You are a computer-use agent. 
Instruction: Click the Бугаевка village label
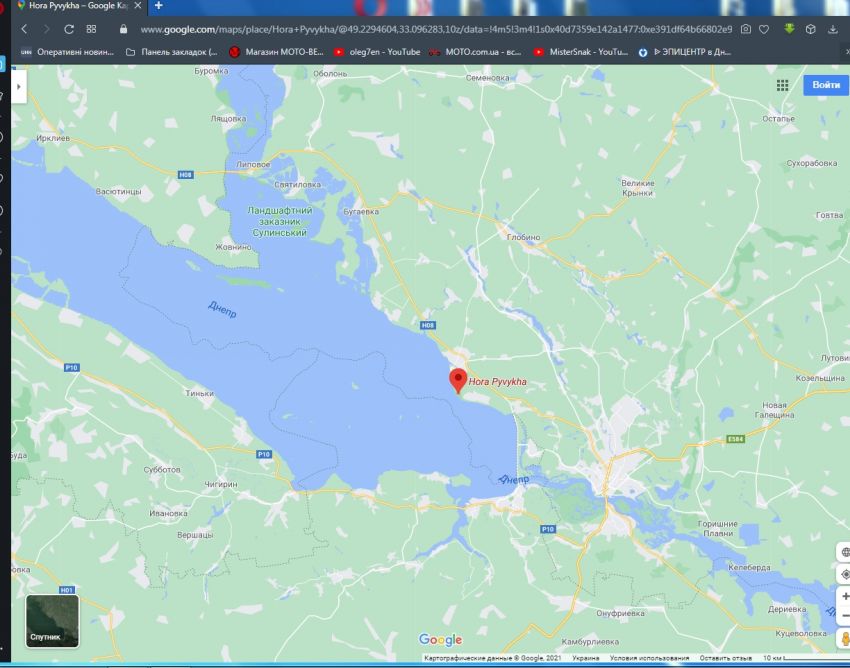[361, 211]
